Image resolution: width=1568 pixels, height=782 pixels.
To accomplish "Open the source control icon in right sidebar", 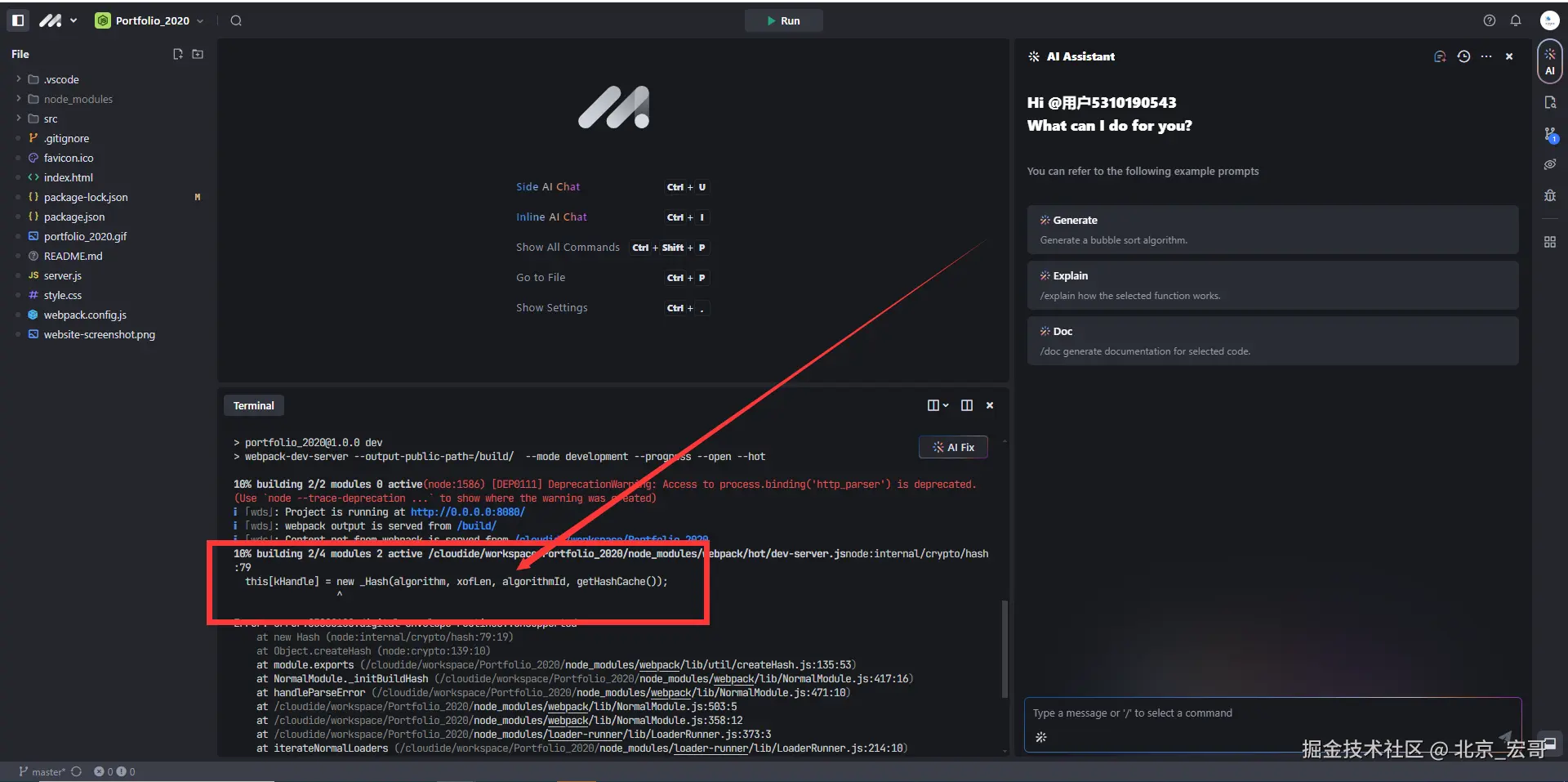I will tap(1550, 134).
